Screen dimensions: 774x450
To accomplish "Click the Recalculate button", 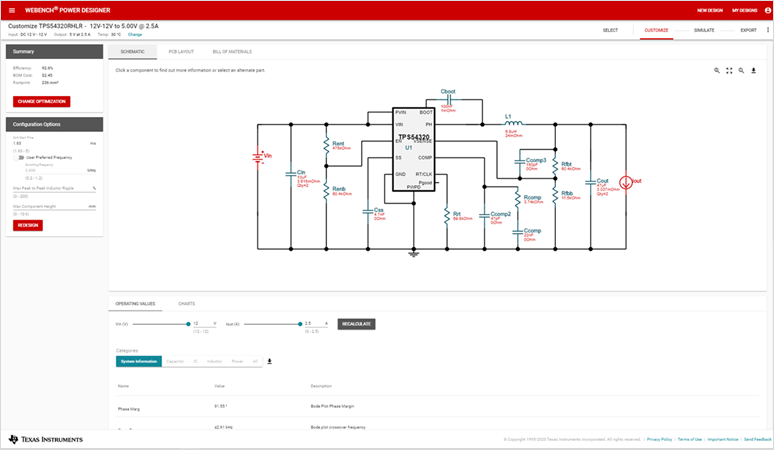I will pyautogui.click(x=356, y=324).
